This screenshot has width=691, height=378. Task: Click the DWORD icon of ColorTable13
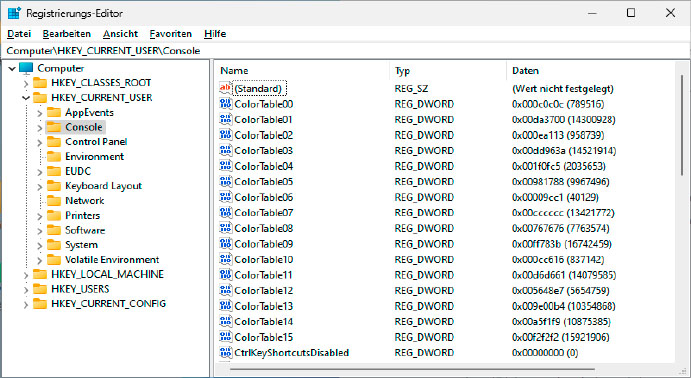(225, 306)
